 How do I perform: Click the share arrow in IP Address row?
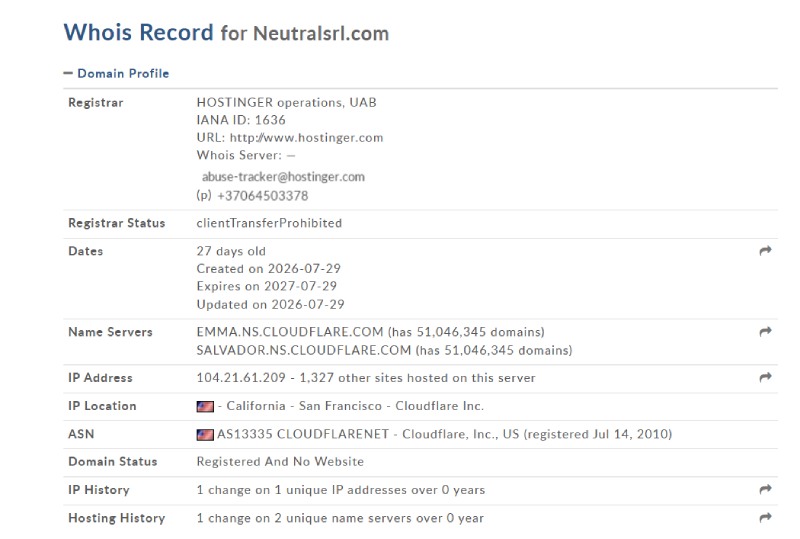coord(765,377)
